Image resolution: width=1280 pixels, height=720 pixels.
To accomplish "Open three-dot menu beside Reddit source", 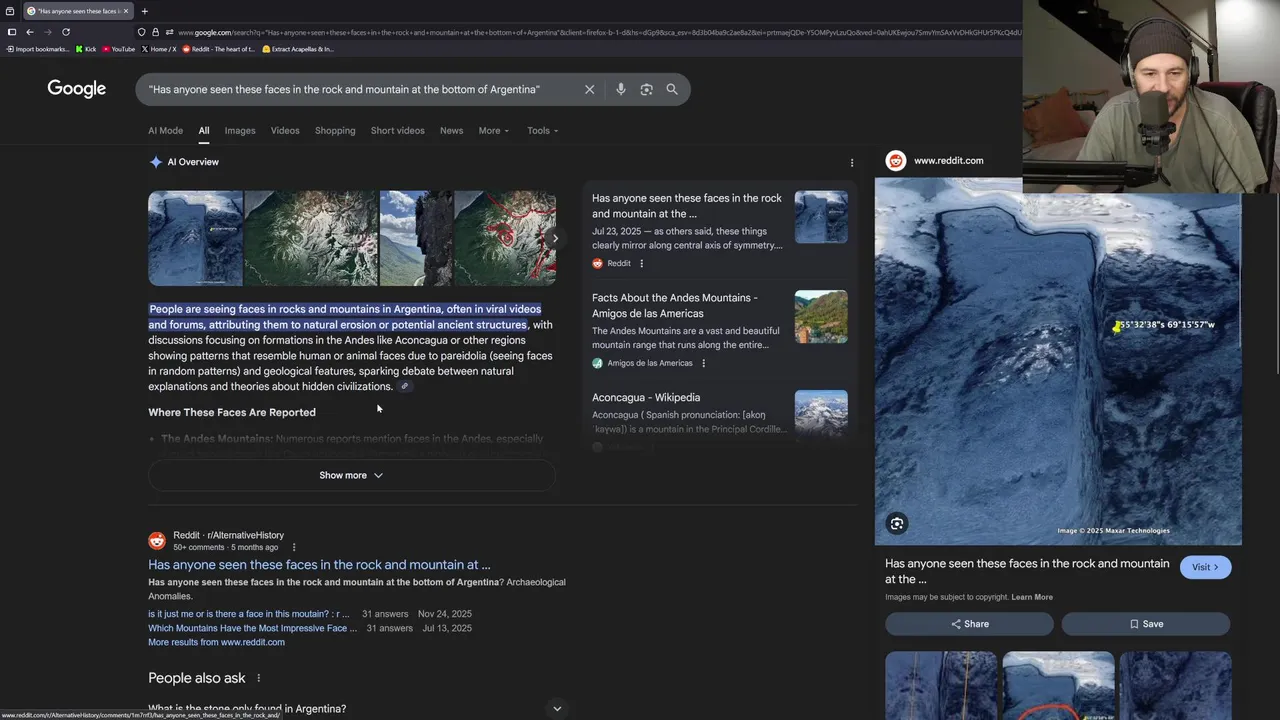I will pyautogui.click(x=641, y=264).
